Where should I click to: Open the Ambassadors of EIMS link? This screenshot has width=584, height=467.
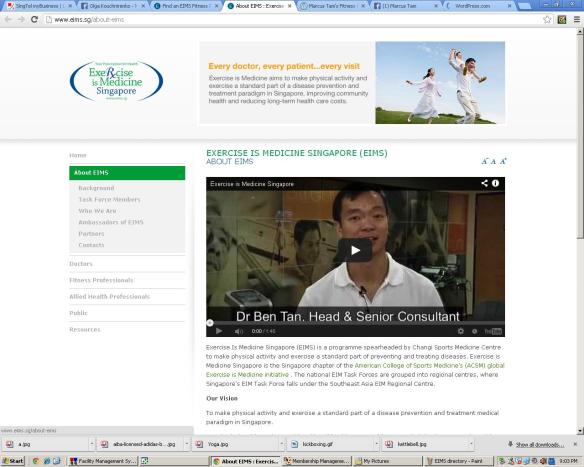click(x=111, y=222)
